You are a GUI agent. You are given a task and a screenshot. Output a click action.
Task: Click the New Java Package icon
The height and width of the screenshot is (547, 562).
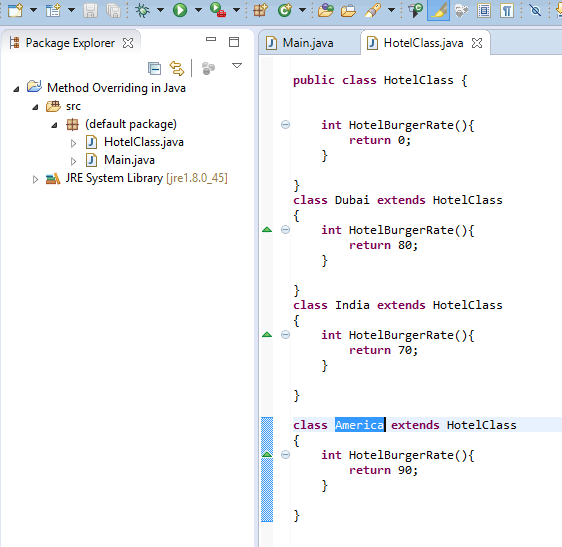tap(261, 10)
